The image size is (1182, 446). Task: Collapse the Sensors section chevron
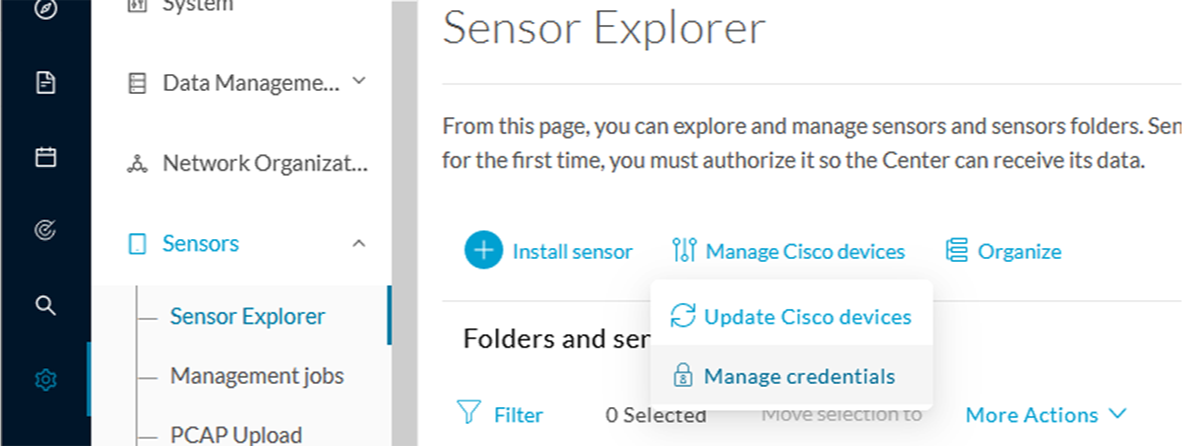tap(360, 243)
